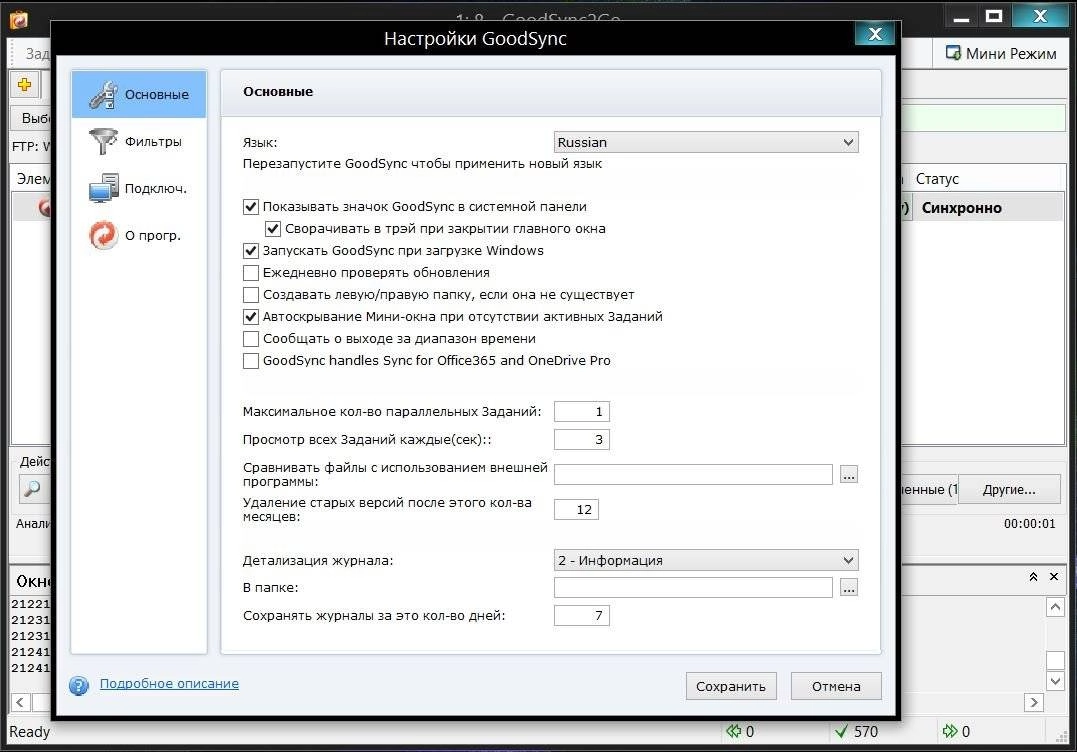The image size is (1077, 752).
Task: Browse for external compare program
Action: point(849,475)
